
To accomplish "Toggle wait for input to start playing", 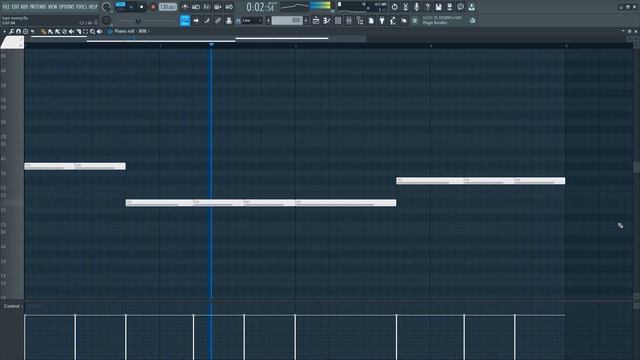I will [x=196, y=7].
